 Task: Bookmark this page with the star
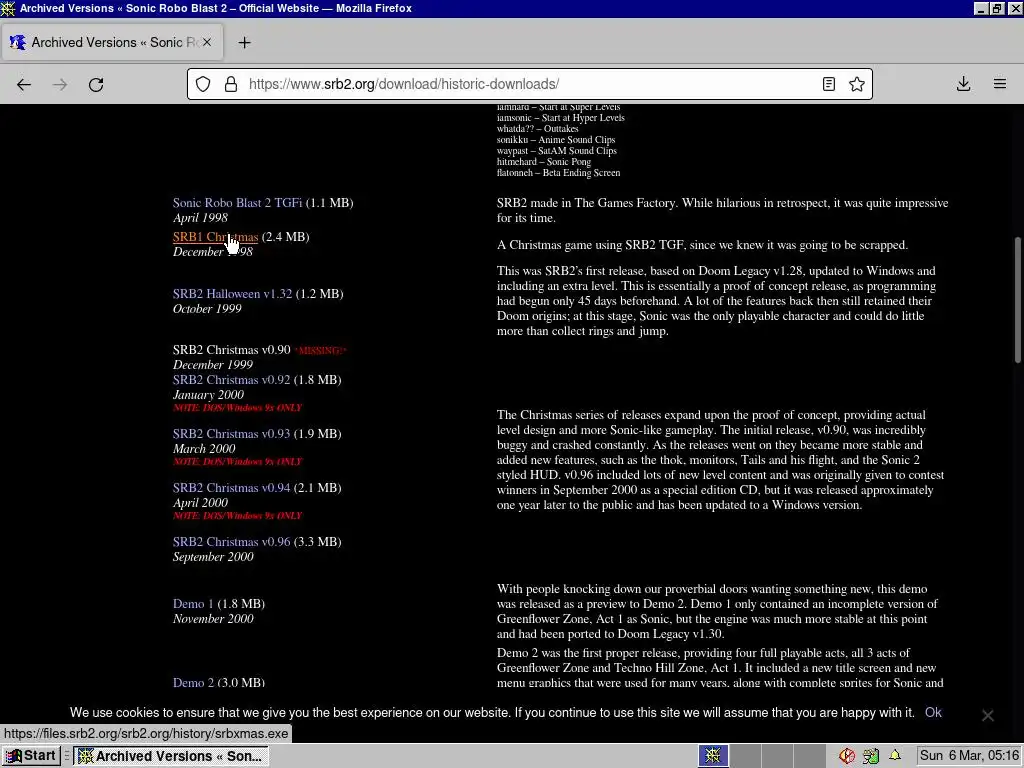click(857, 84)
